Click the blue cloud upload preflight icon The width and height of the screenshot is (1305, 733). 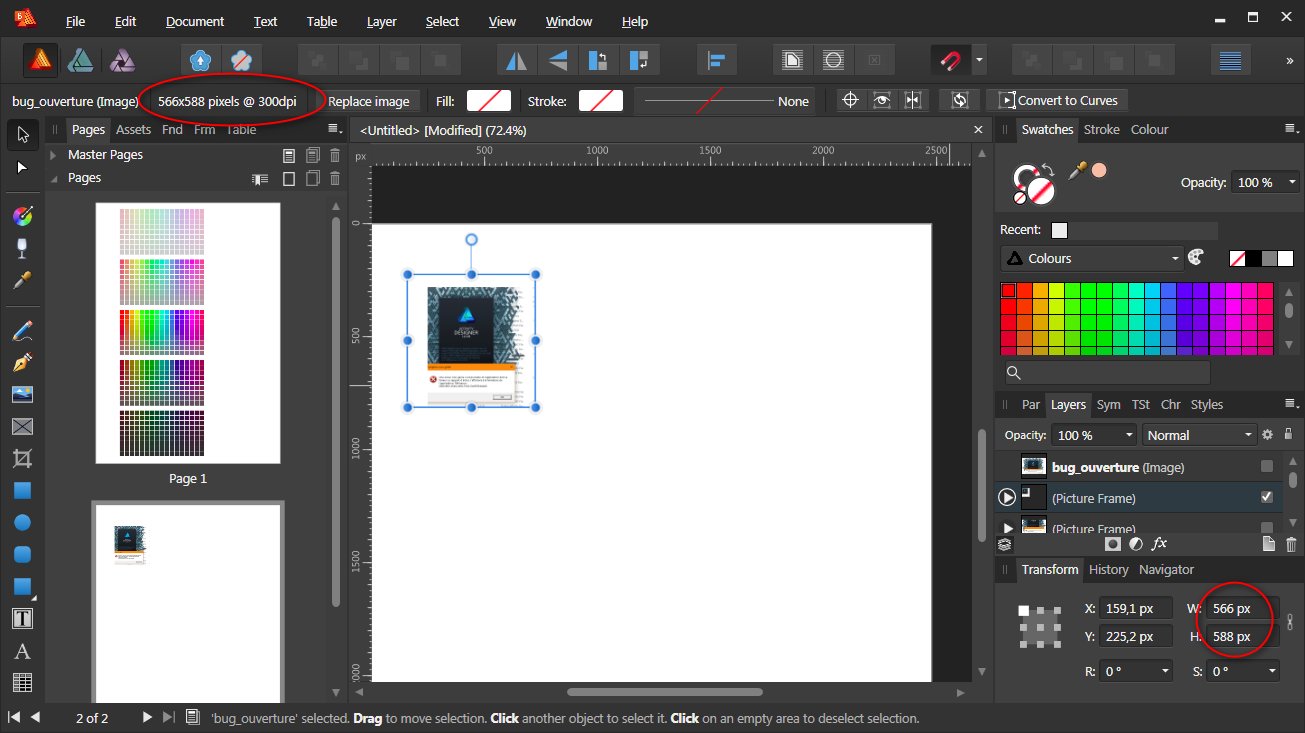[201, 60]
